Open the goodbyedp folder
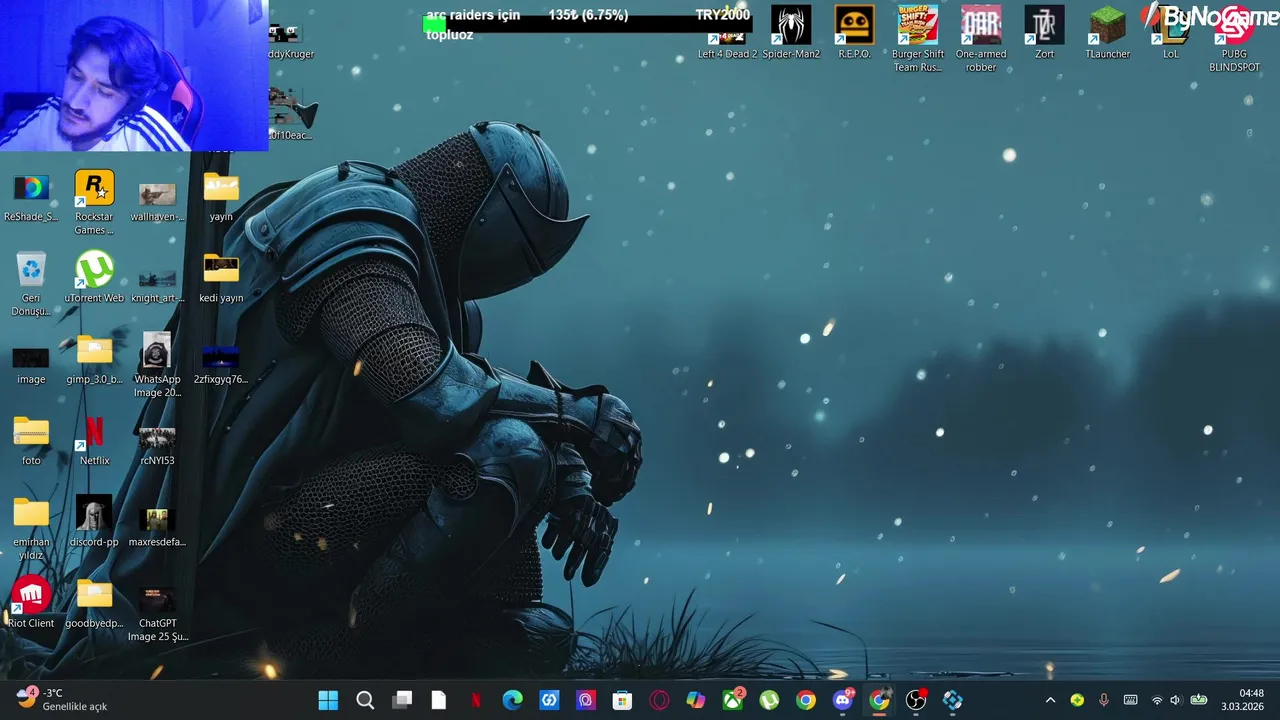 pyautogui.click(x=94, y=603)
